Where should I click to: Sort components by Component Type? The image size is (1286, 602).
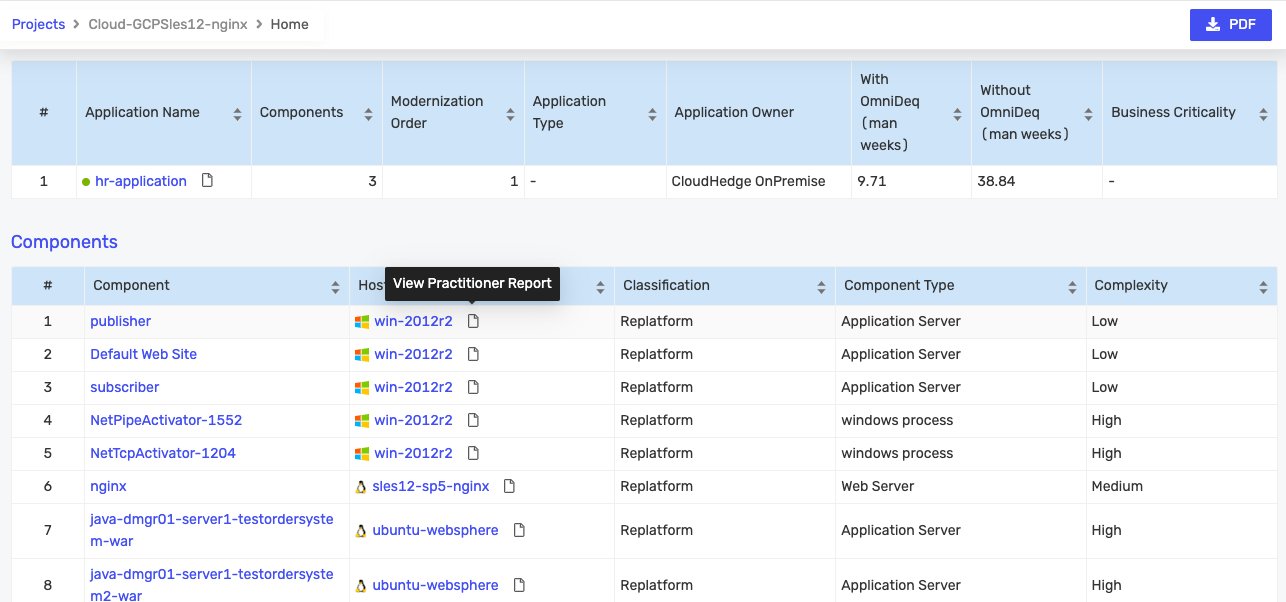click(x=1072, y=287)
